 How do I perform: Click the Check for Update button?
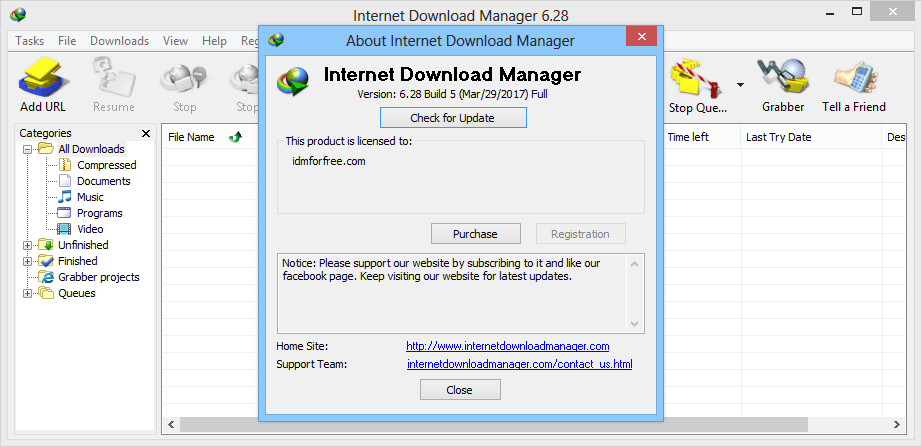click(x=453, y=118)
